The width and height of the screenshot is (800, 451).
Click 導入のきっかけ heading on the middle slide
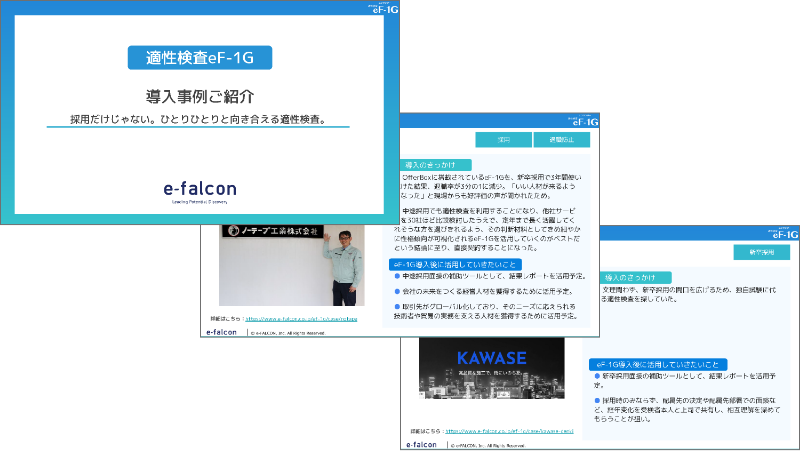[x=429, y=165]
